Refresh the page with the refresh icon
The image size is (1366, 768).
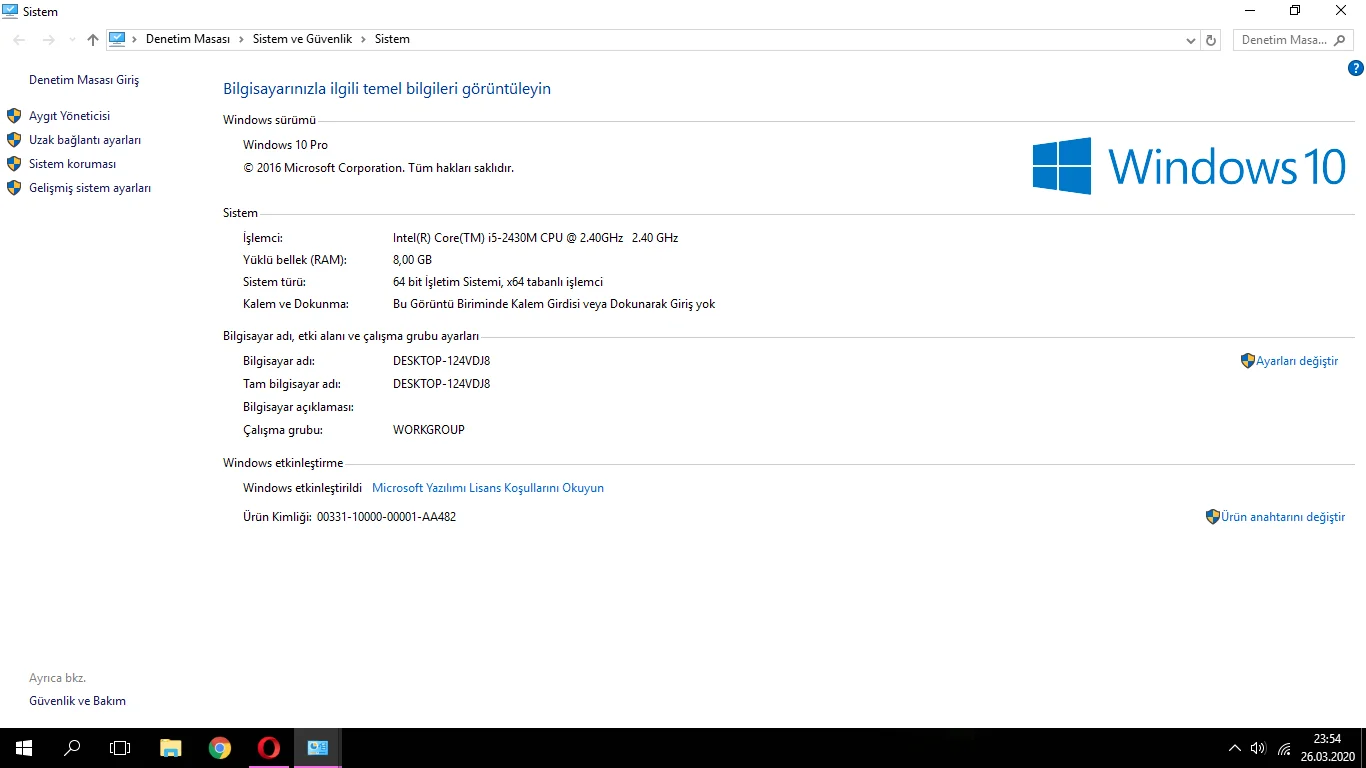pos(1211,40)
